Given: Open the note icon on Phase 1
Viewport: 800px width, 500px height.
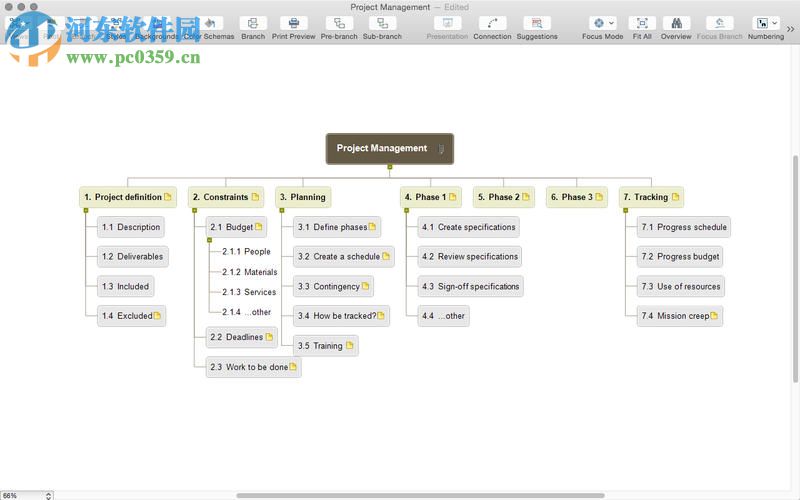Looking at the screenshot, I should (453, 197).
